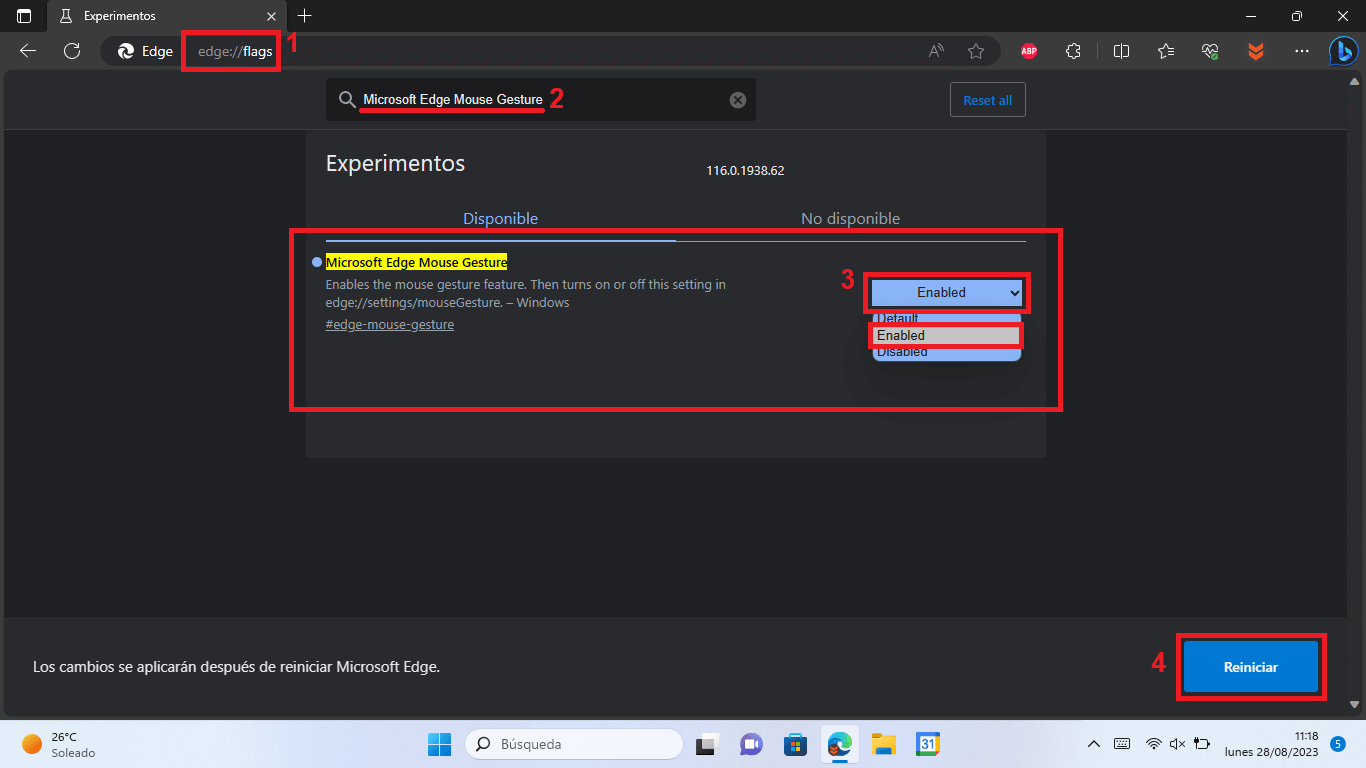Clear the flags search box text

point(738,100)
